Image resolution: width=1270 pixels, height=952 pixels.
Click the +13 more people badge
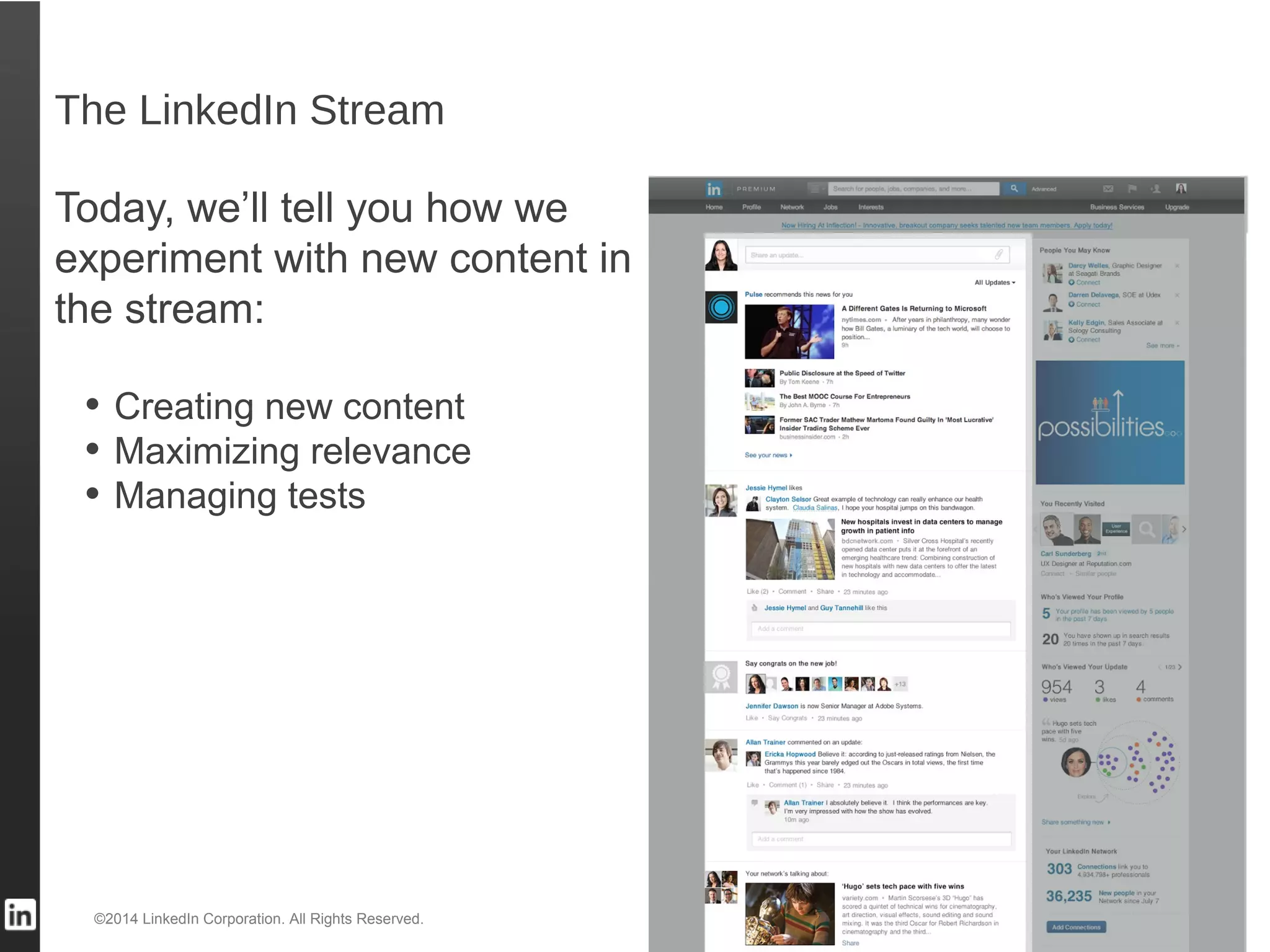(900, 684)
